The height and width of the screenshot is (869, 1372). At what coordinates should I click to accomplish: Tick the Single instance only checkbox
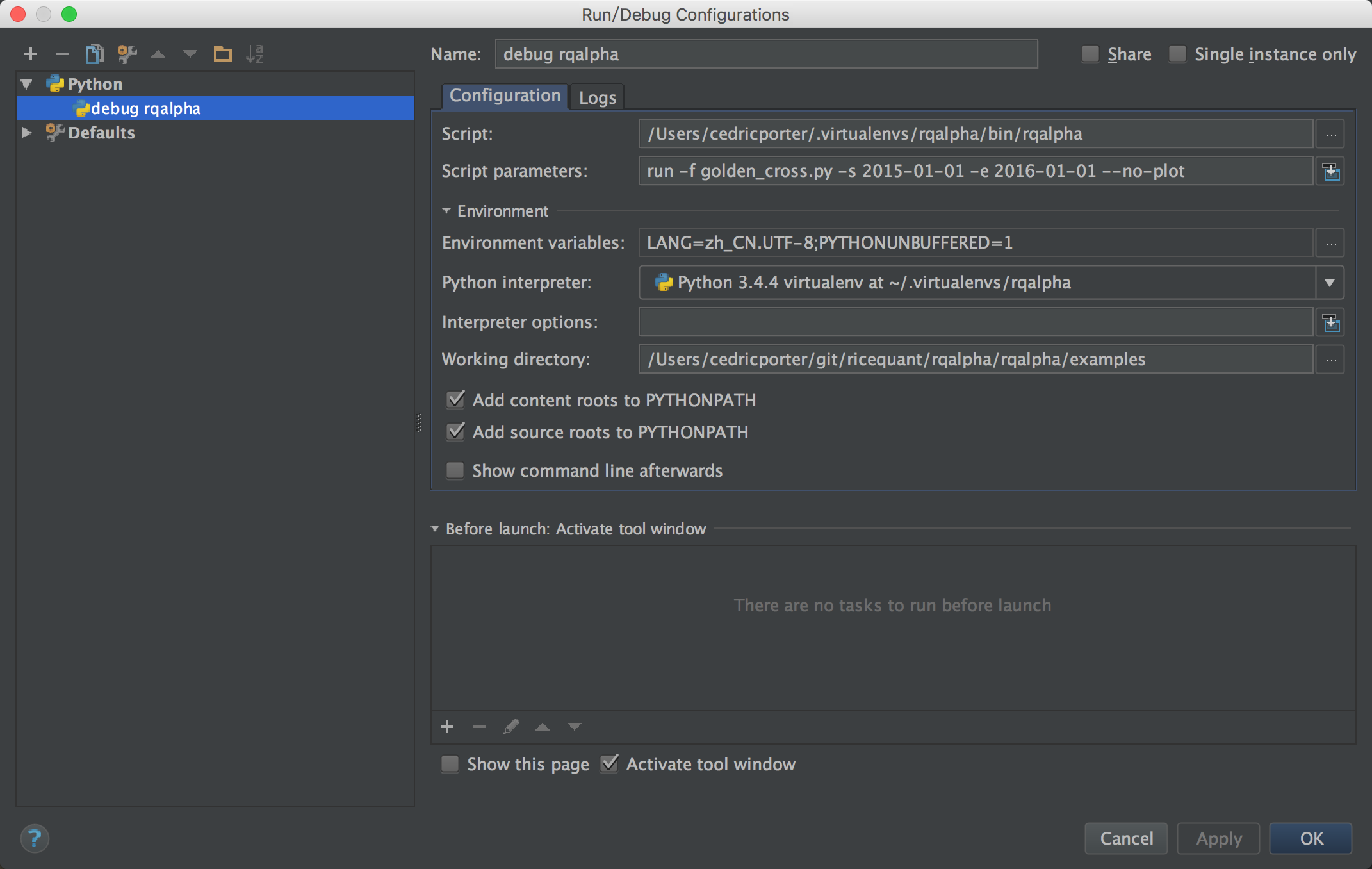coord(1177,54)
